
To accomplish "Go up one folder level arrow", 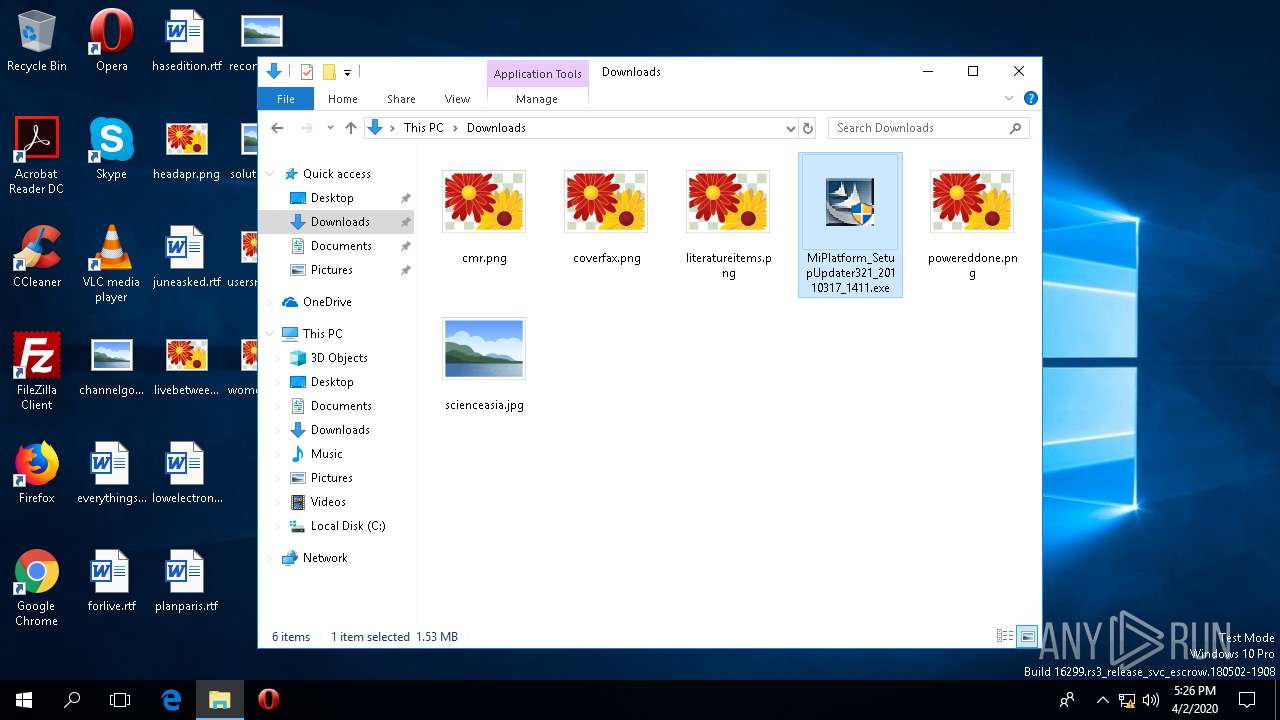I will (350, 128).
